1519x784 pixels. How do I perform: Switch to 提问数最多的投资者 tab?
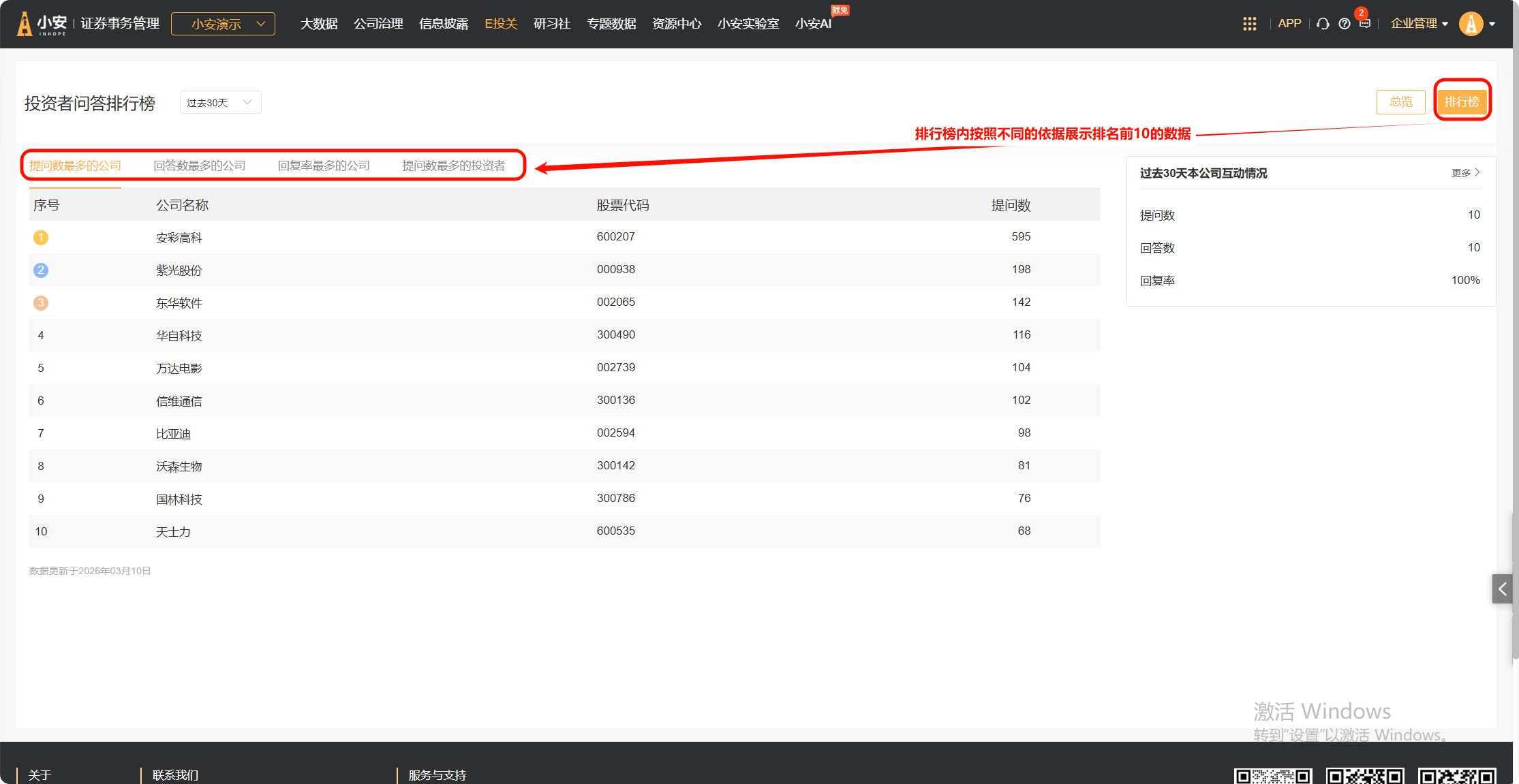tap(453, 166)
